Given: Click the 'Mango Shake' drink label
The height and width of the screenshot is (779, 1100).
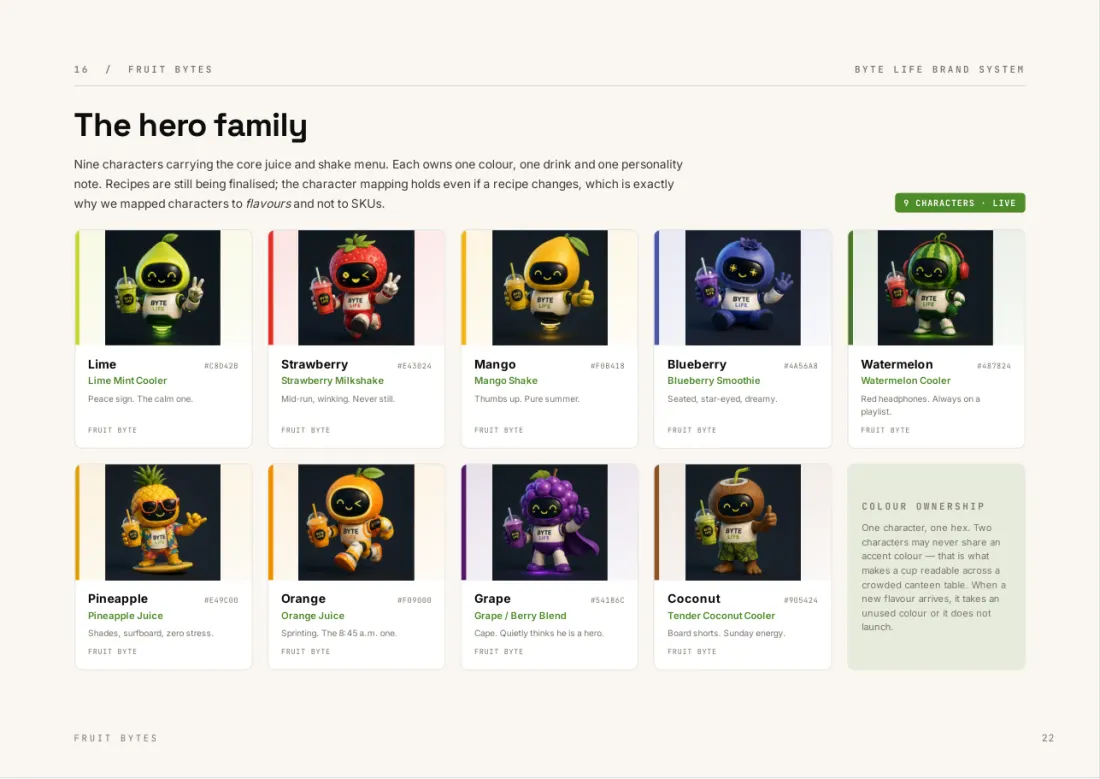Looking at the screenshot, I should (506, 380).
